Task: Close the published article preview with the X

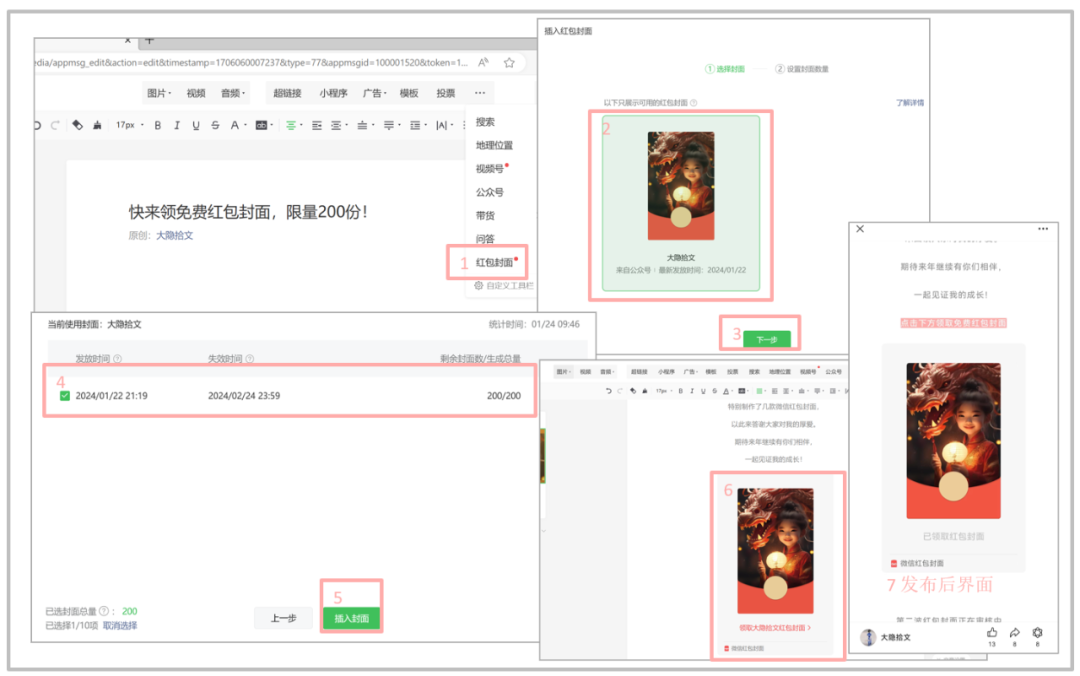Action: pos(860,229)
